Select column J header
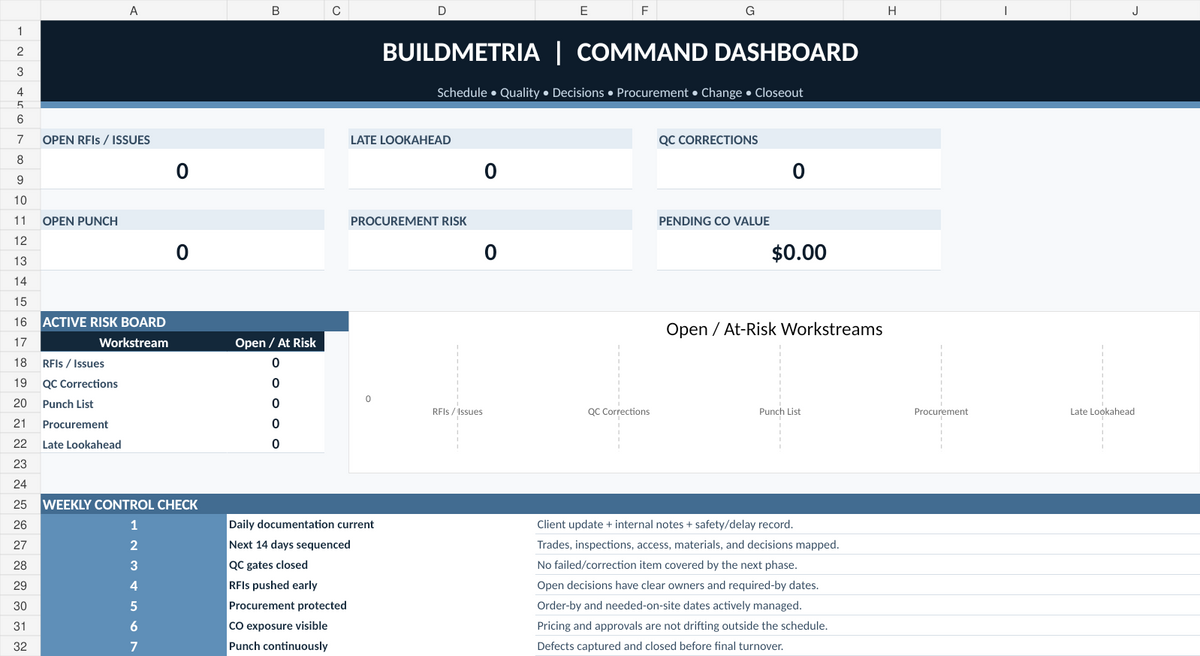This screenshot has width=1200, height=656. 1134,10
